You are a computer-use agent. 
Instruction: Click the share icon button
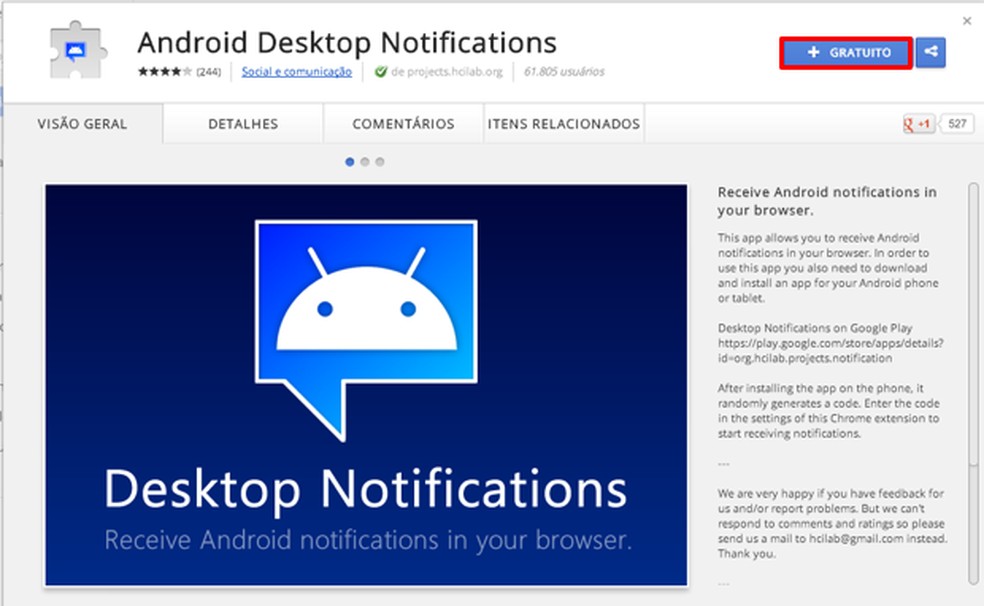[x=931, y=53]
